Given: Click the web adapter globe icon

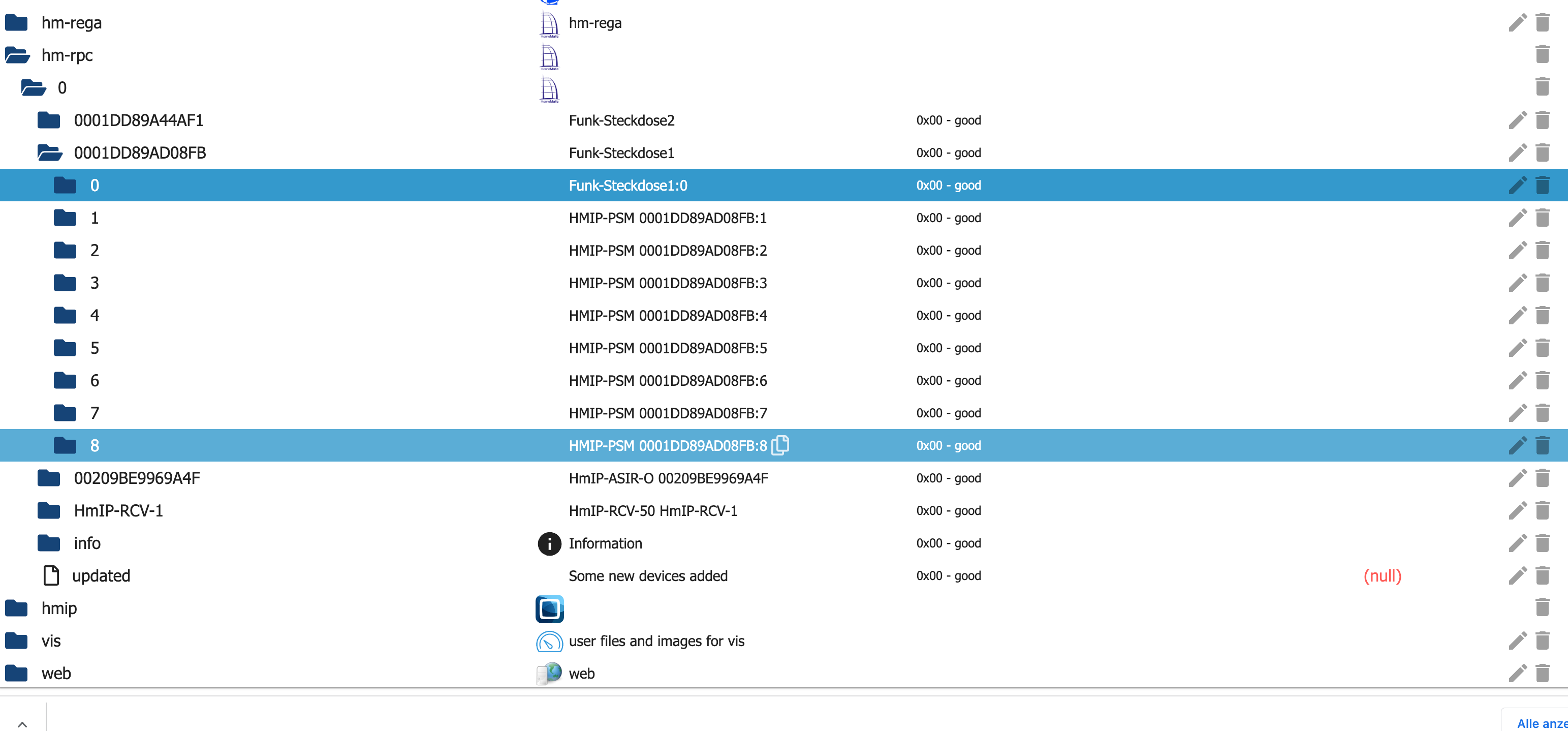Looking at the screenshot, I should coord(549,673).
